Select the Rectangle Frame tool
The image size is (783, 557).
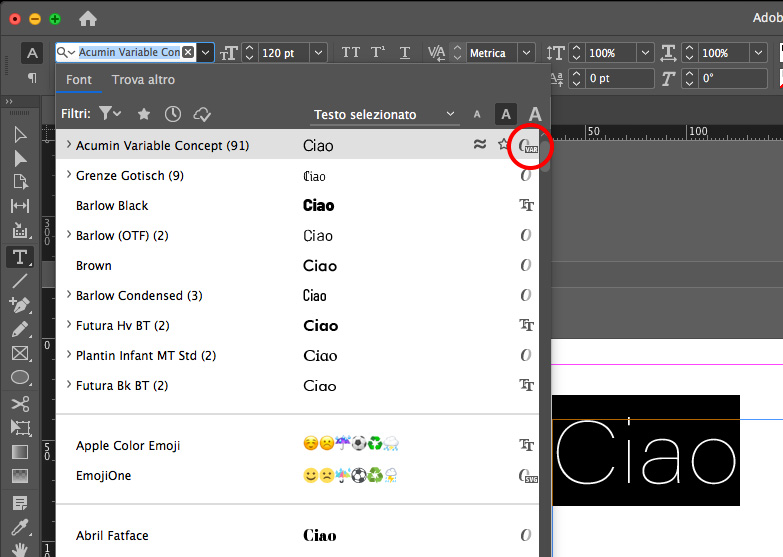coord(20,353)
